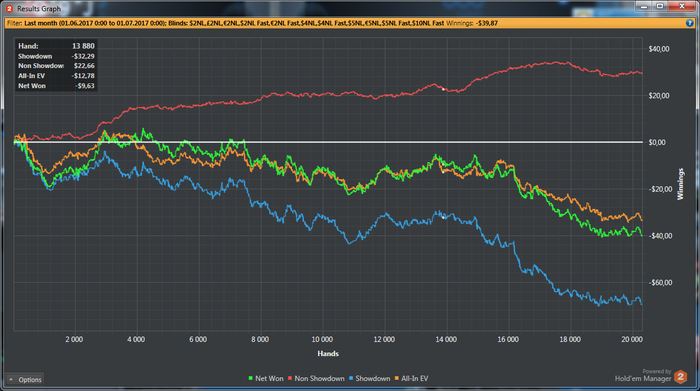The width and height of the screenshot is (700, 391).
Task: Click the -$40,00 y-axis label
Action: point(660,236)
